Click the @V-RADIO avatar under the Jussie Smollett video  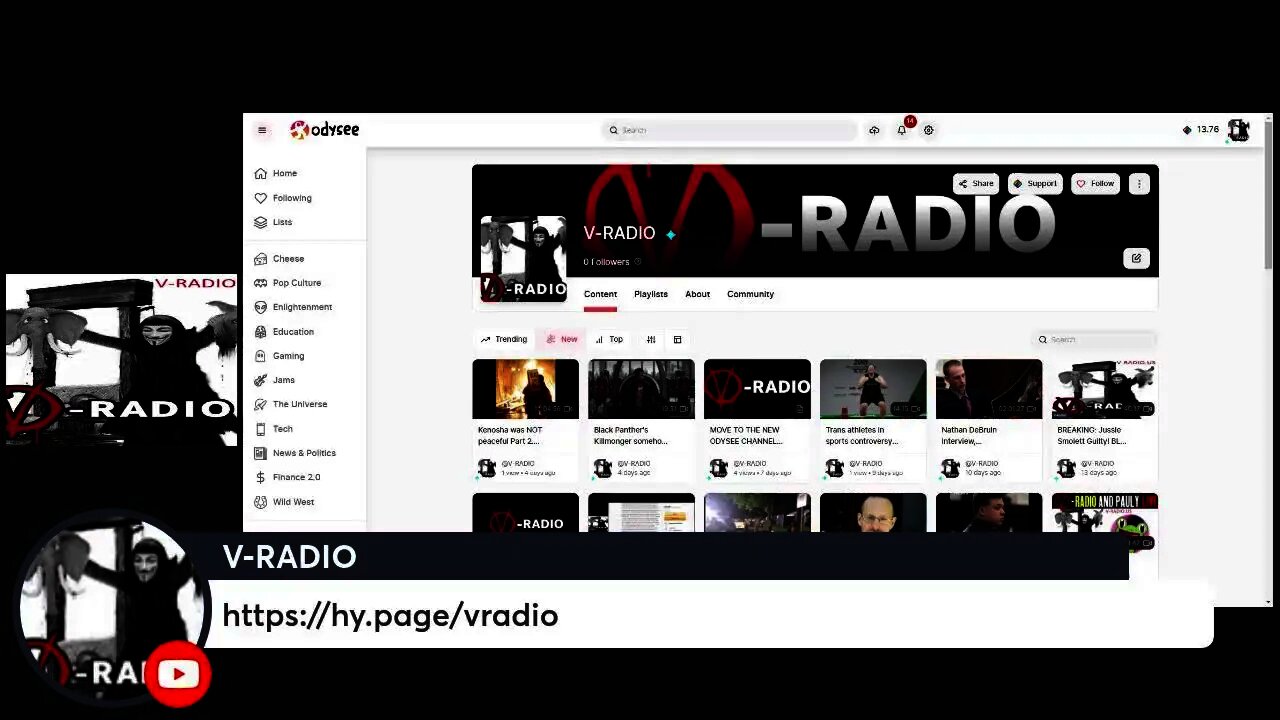[x=1067, y=468]
